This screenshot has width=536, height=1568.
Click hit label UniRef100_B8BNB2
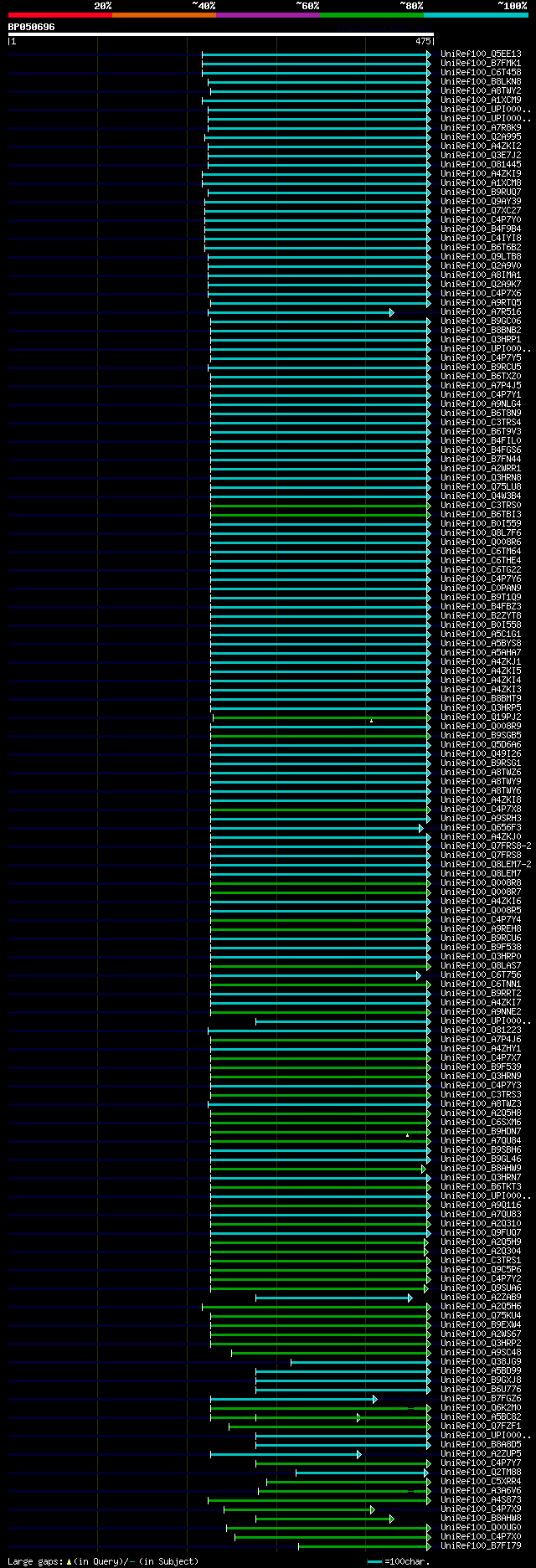(481, 331)
